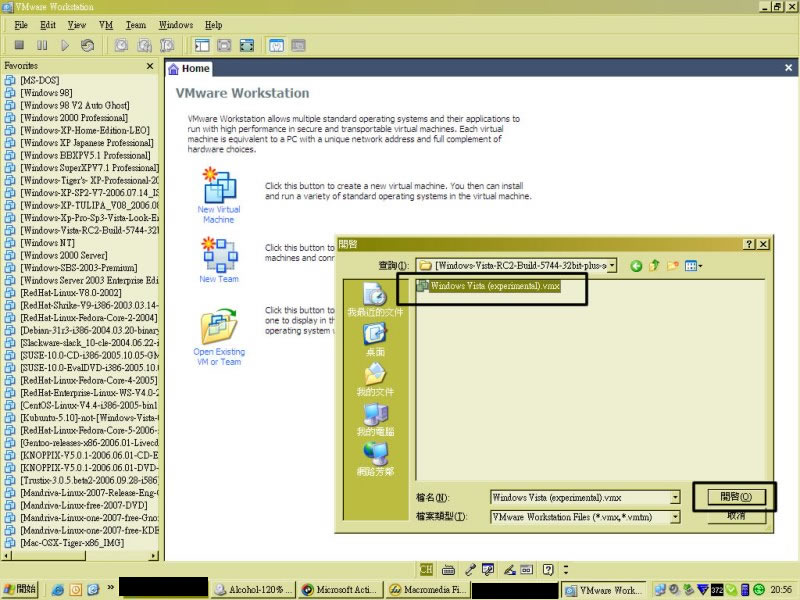Open the Edit menu
Screen dimensions: 800x600
(x=47, y=25)
